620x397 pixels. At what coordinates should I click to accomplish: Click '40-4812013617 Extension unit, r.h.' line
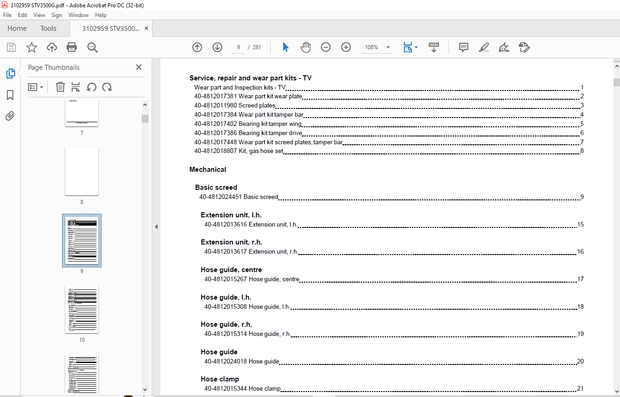394,251
